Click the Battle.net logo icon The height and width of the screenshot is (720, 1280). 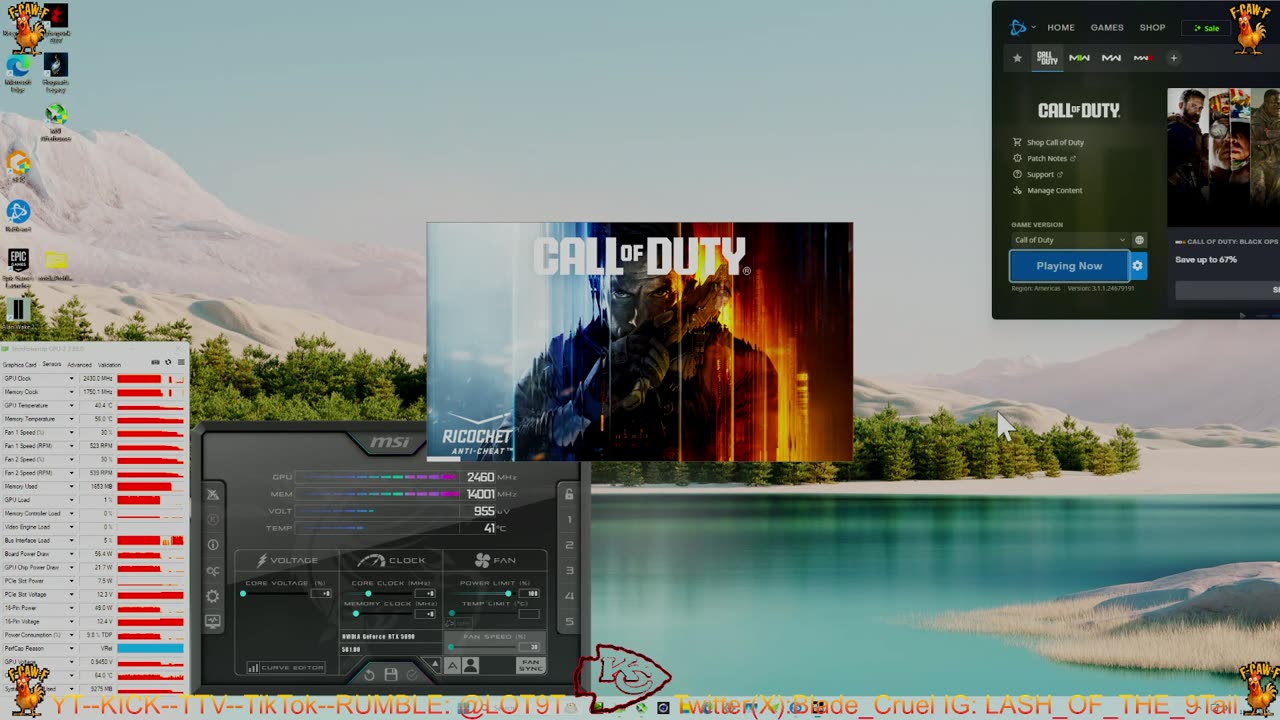pyautogui.click(x=1018, y=28)
